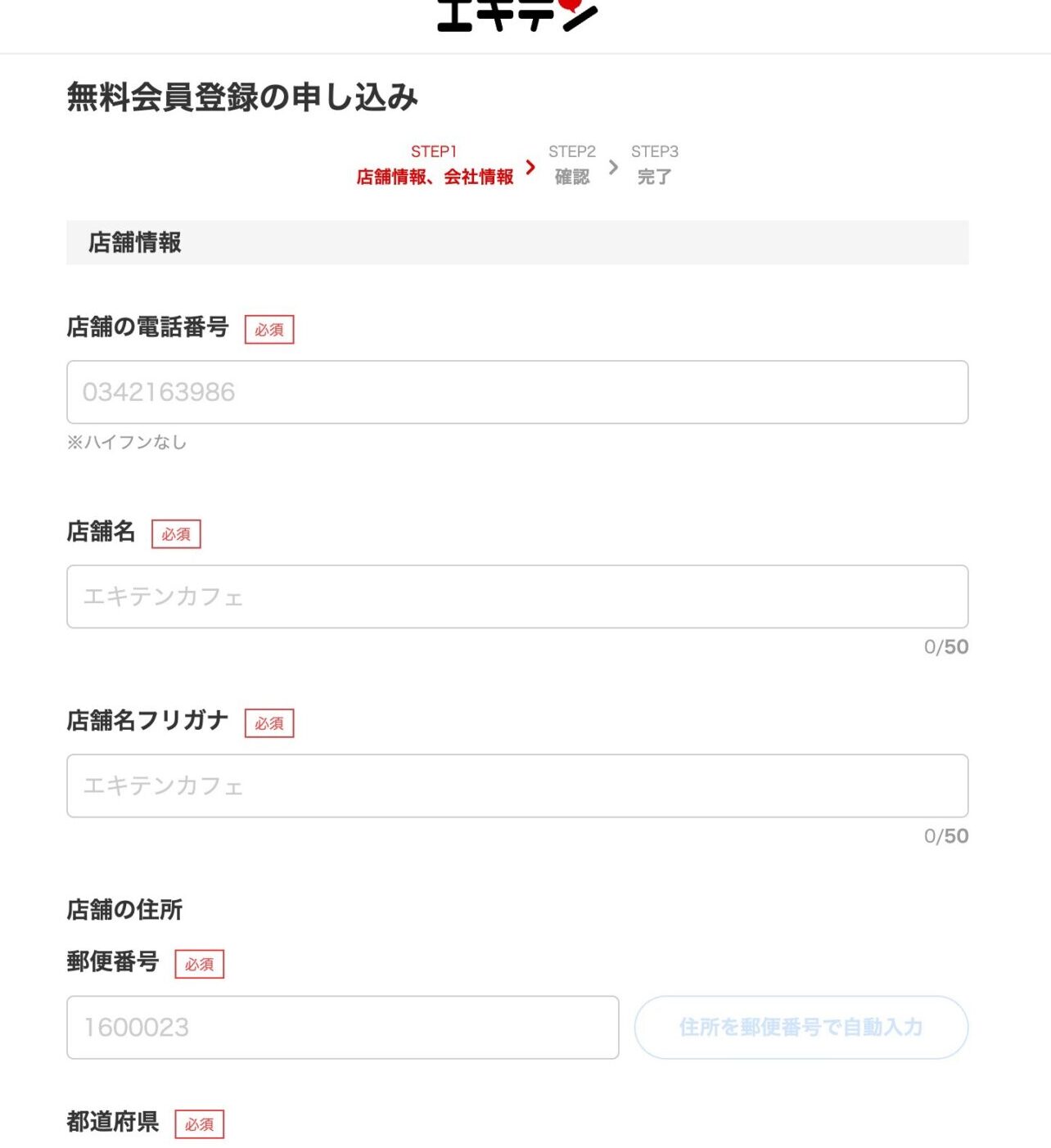
Task: Click the 必須 badge beside 郵便番号
Action: pos(199,964)
